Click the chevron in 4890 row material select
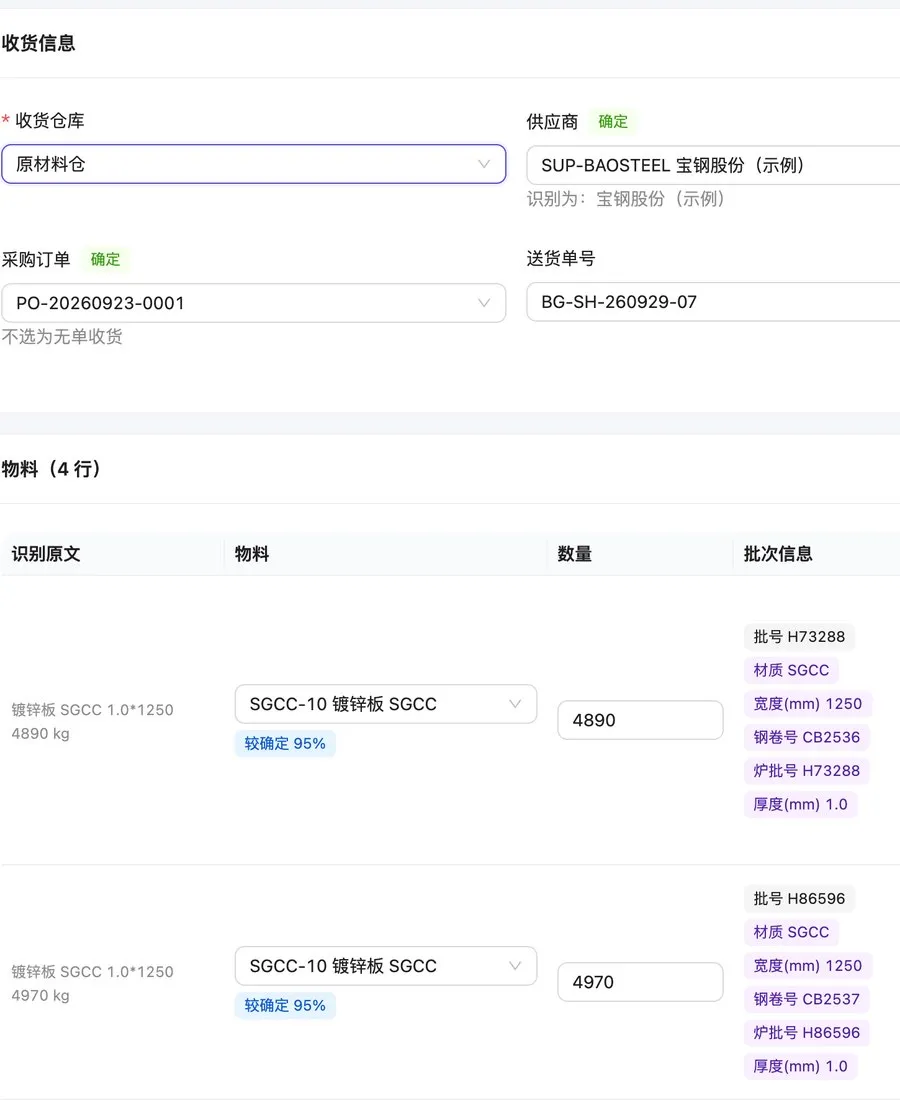 [515, 704]
